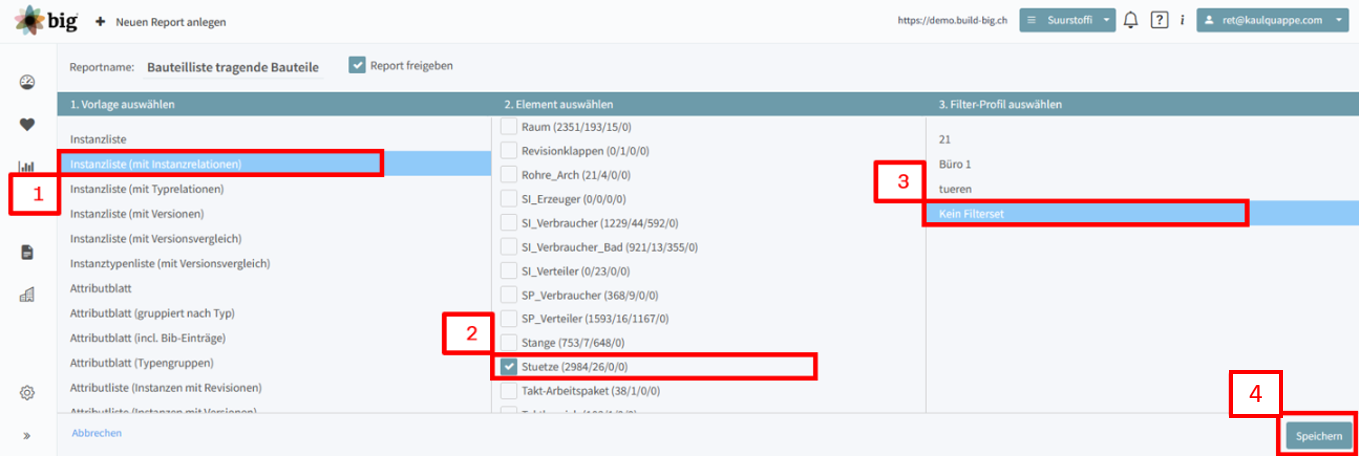Toggle SP_Verteiler checkbox
The height and width of the screenshot is (456, 1359).
[509, 319]
